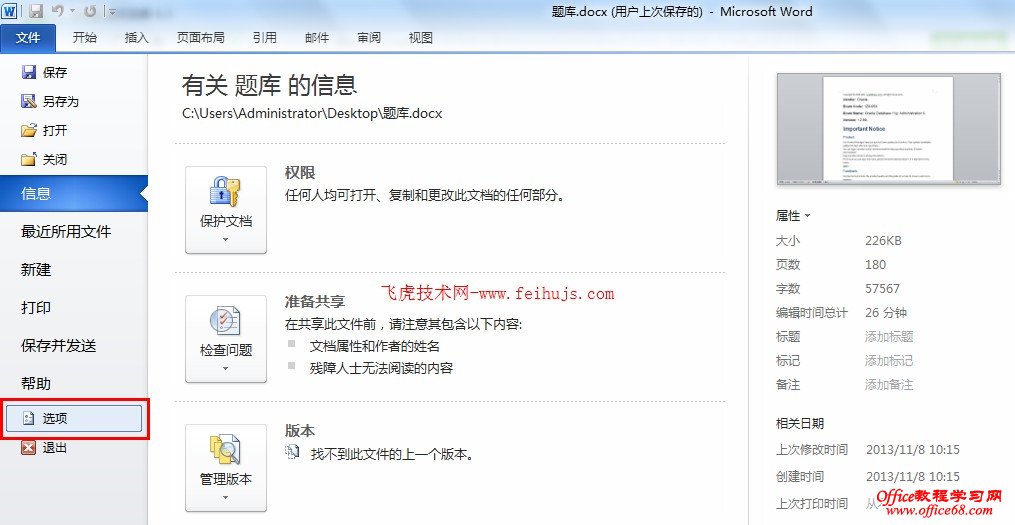Switch to the 插入 ribbon tab
Screen dimensions: 1015x525
[x=136, y=38]
